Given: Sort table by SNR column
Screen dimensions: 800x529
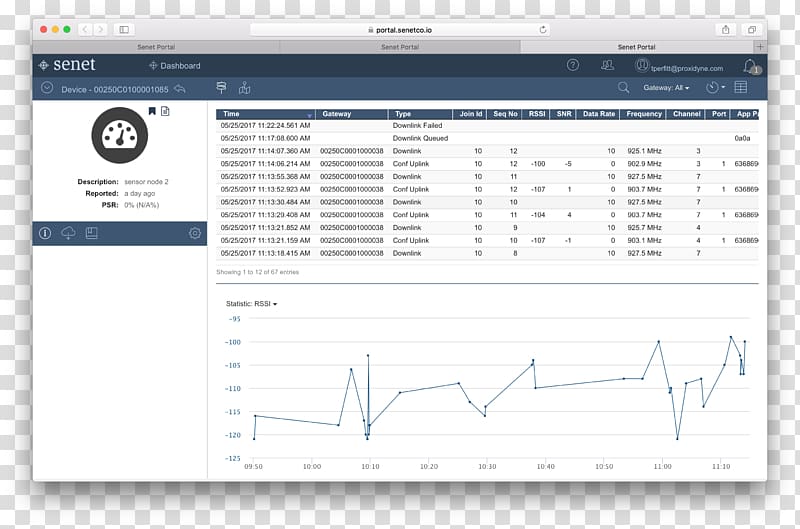Looking at the screenshot, I should (x=563, y=114).
